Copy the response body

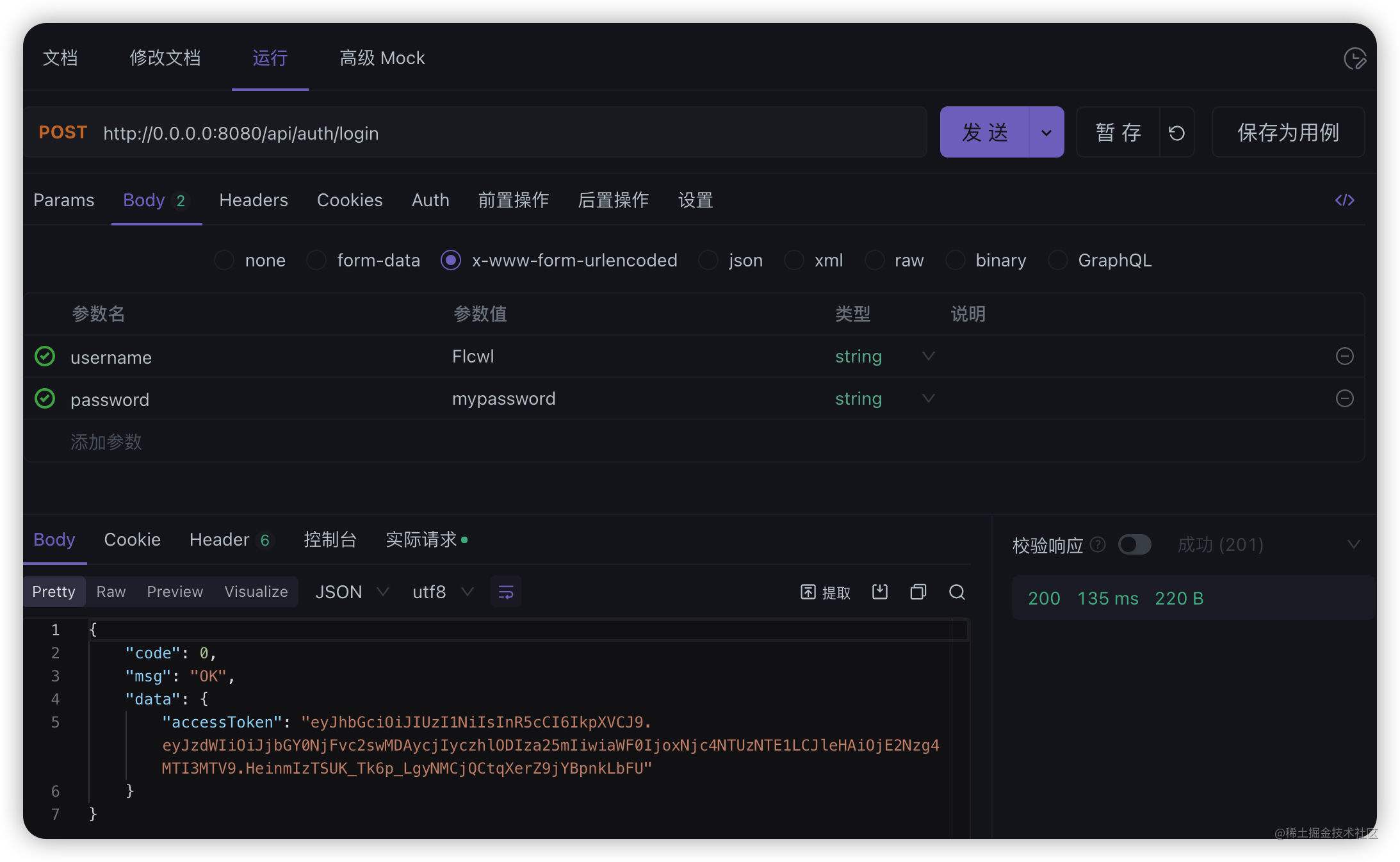tap(918, 592)
